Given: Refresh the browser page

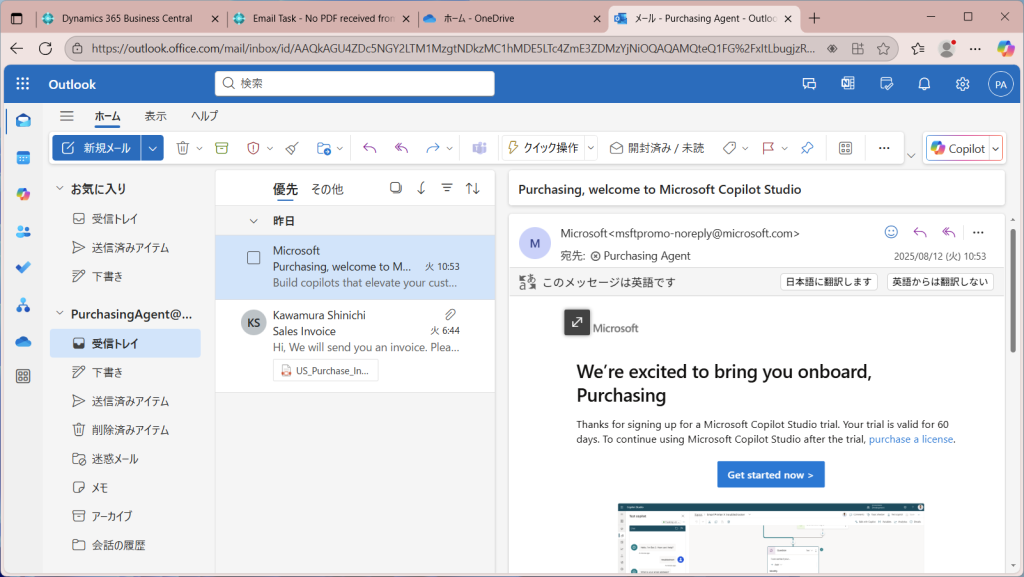Looking at the screenshot, I should [x=45, y=48].
